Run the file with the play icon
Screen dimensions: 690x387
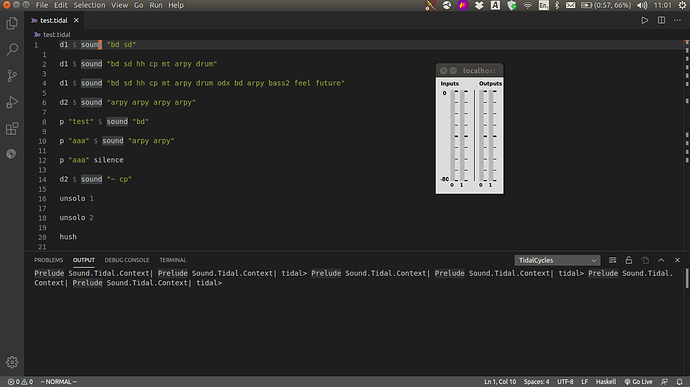pos(644,20)
